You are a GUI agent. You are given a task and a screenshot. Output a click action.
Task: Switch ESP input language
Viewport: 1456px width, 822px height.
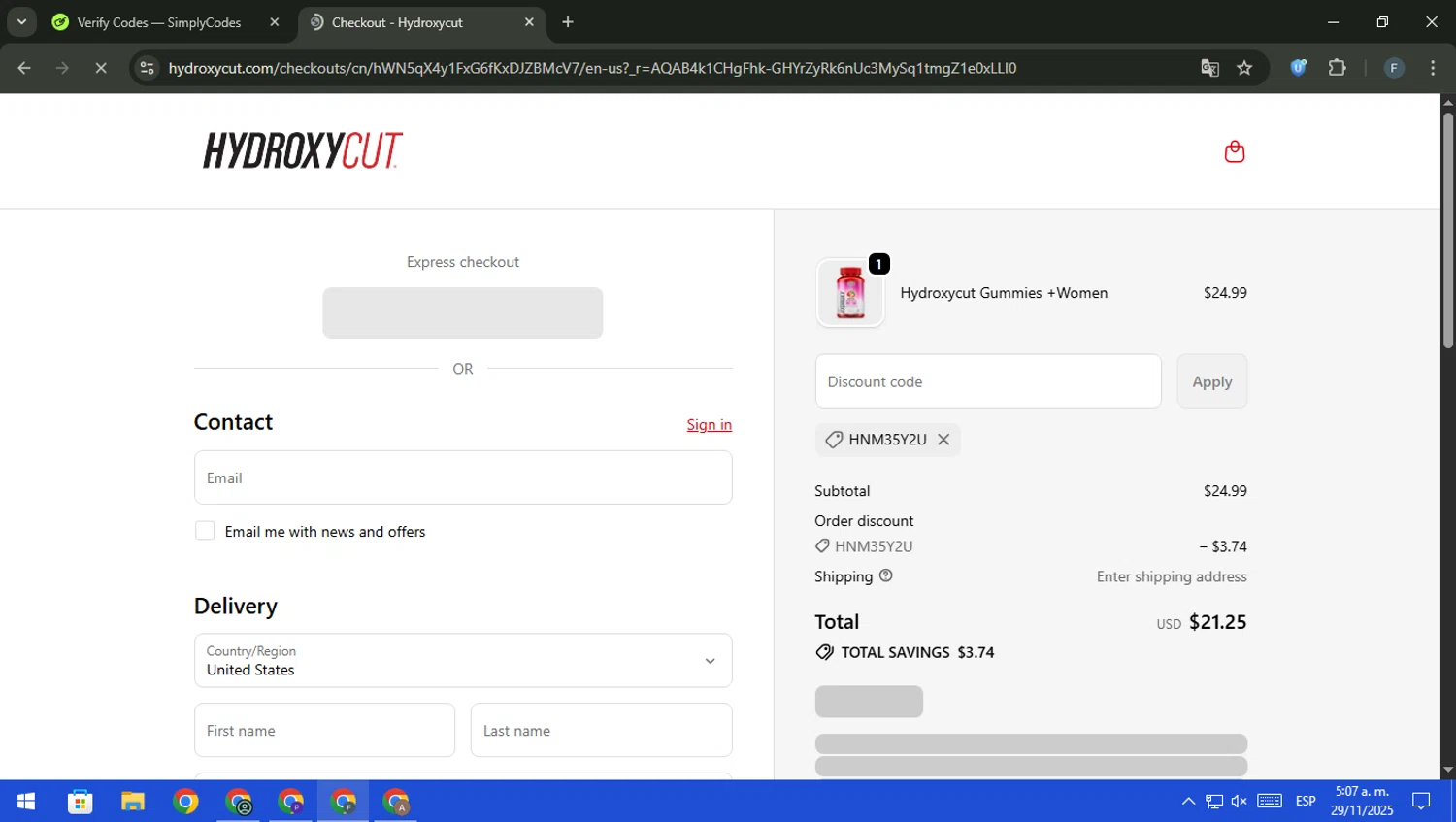pyautogui.click(x=1306, y=801)
